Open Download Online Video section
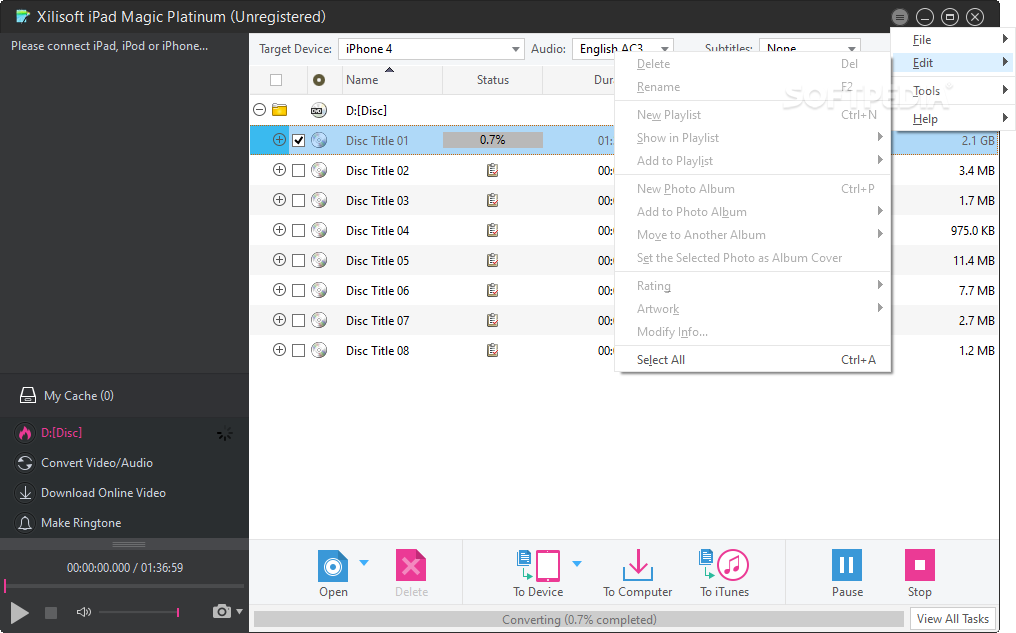 tap(103, 492)
